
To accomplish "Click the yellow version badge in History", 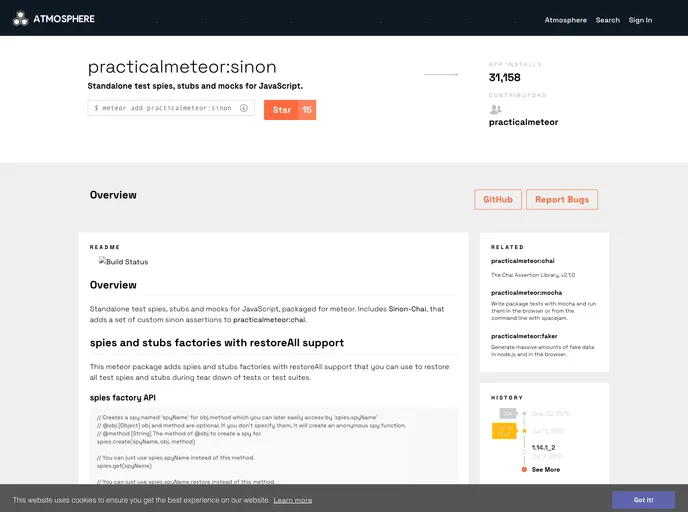I will (x=505, y=431).
